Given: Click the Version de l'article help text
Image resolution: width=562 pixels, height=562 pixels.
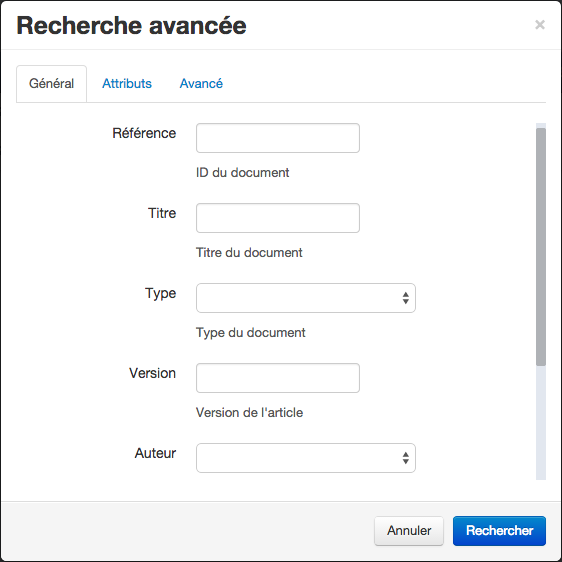Looking at the screenshot, I should coord(249,413).
